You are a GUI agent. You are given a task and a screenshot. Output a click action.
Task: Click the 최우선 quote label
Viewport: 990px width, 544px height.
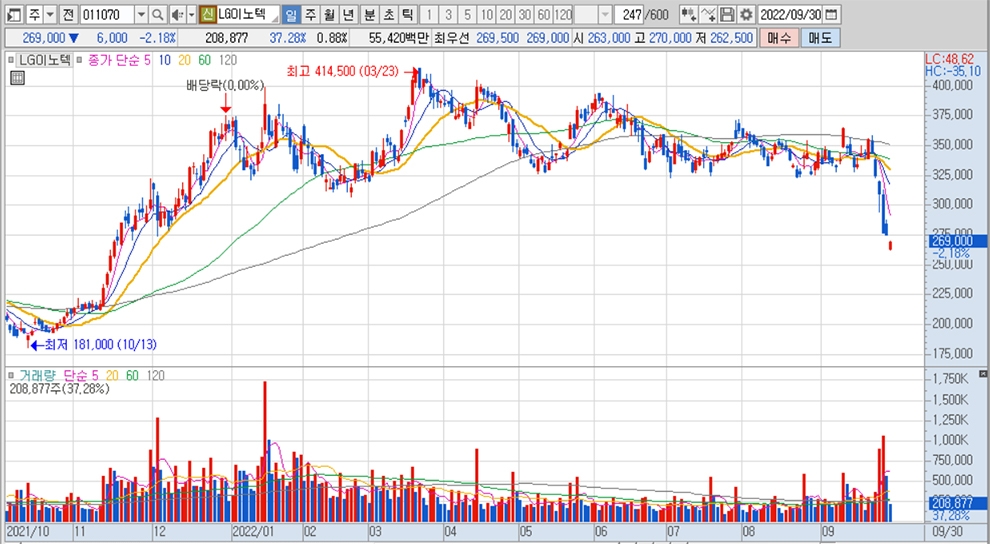coord(451,38)
